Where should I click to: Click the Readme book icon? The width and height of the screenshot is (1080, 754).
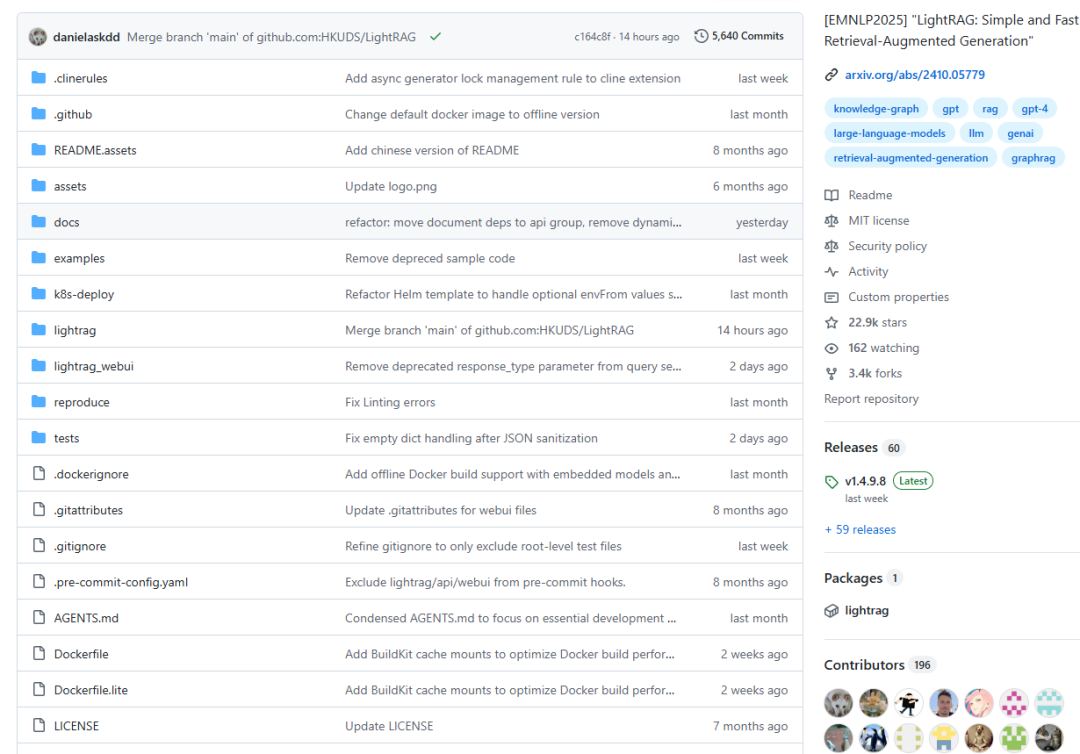(x=831, y=195)
